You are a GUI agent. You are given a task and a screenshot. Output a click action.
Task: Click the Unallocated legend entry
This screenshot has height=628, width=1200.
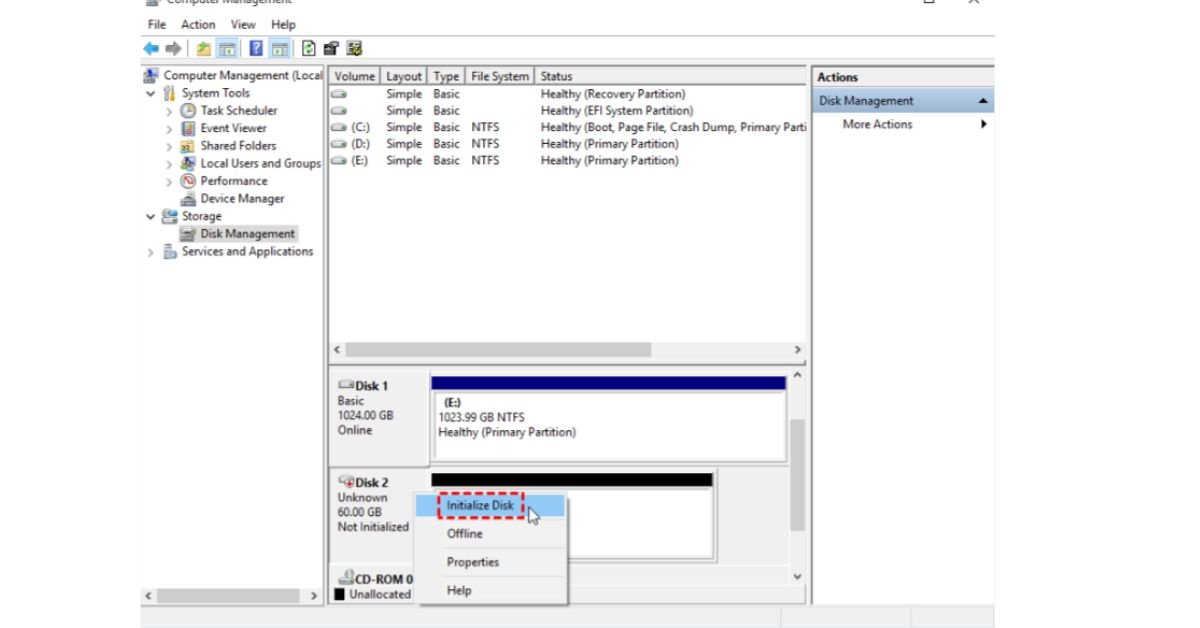click(x=372, y=594)
